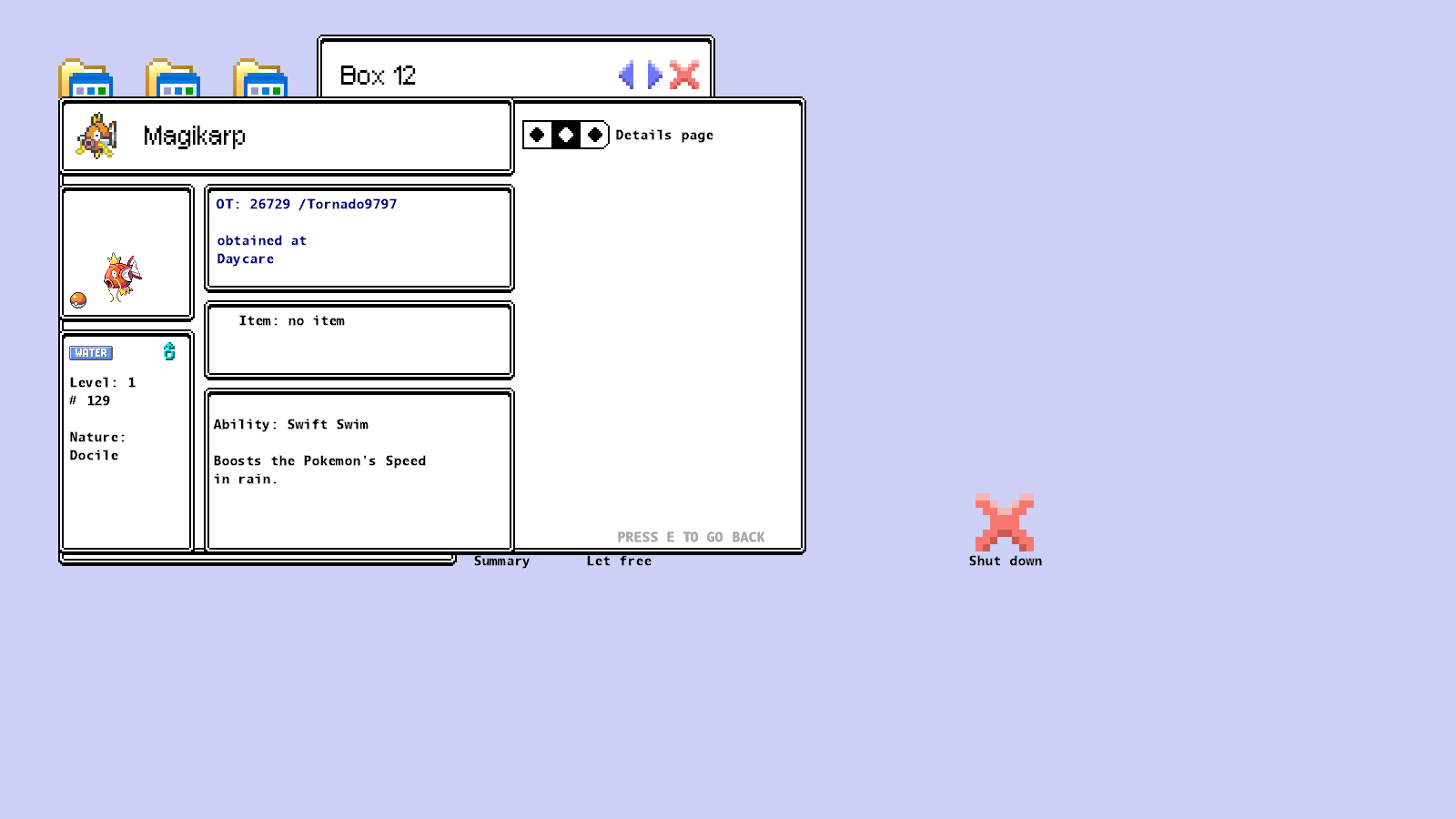
Task: Click the Magikarp sprite in the portrait box
Action: 123,277
